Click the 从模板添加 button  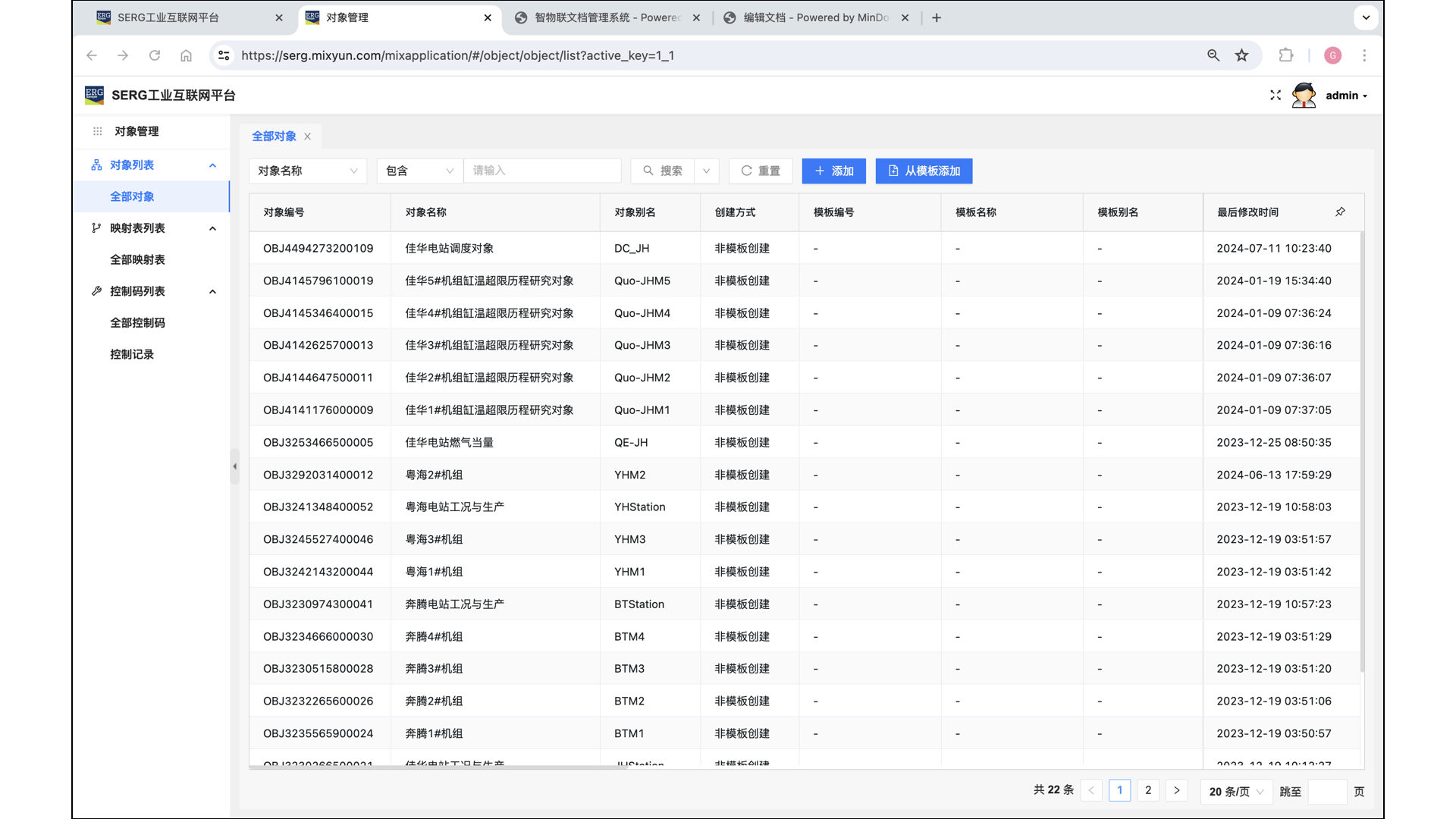[x=924, y=171]
